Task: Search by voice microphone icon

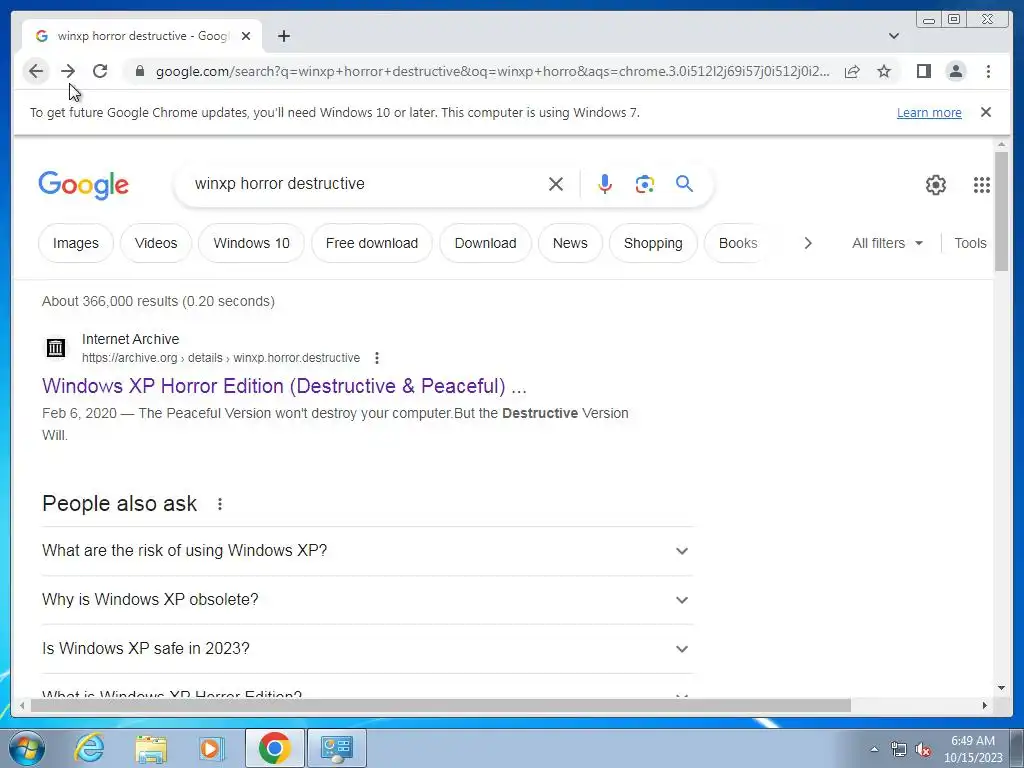Action: (x=605, y=184)
